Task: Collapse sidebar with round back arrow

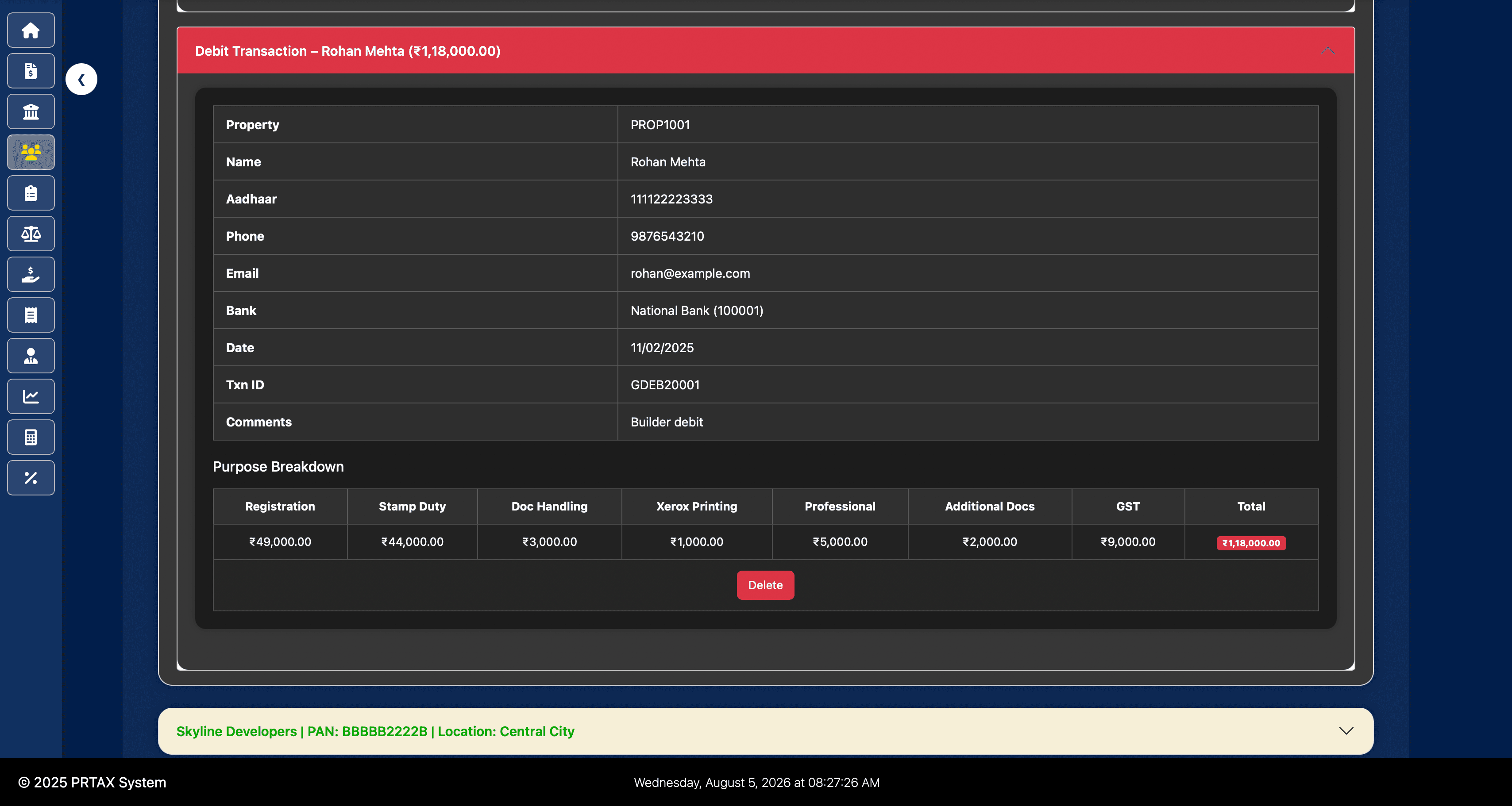Action: tap(81, 79)
